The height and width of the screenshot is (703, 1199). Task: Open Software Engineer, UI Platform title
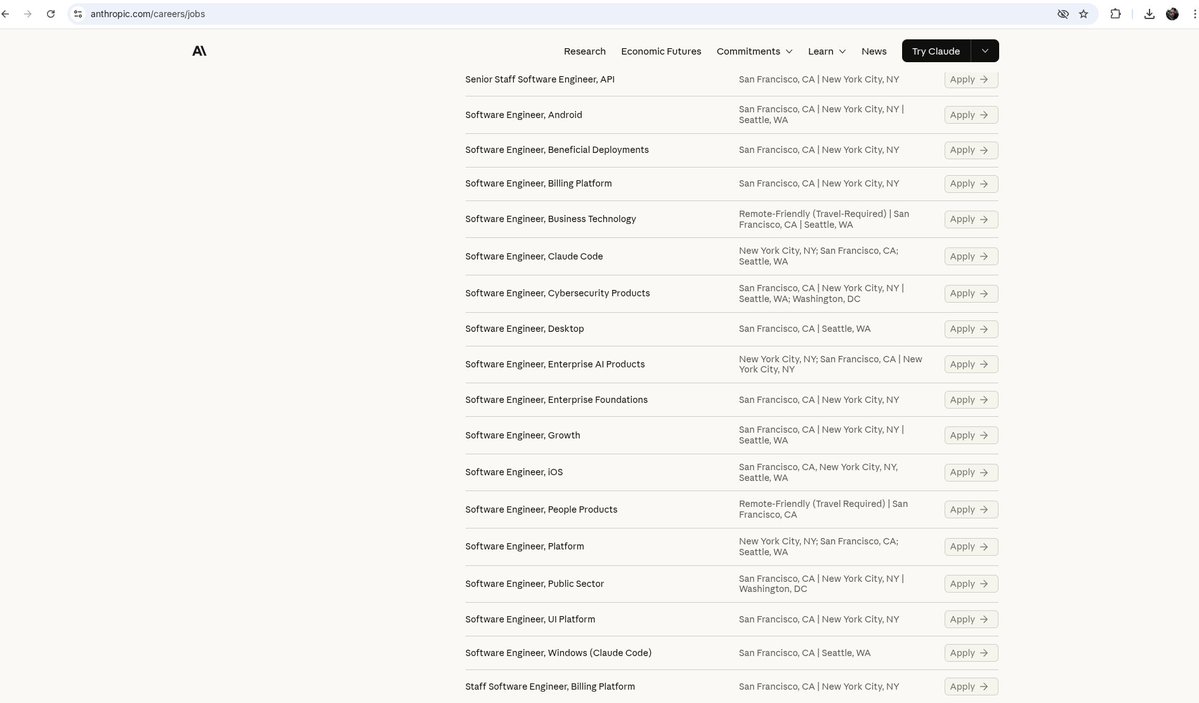click(530, 620)
